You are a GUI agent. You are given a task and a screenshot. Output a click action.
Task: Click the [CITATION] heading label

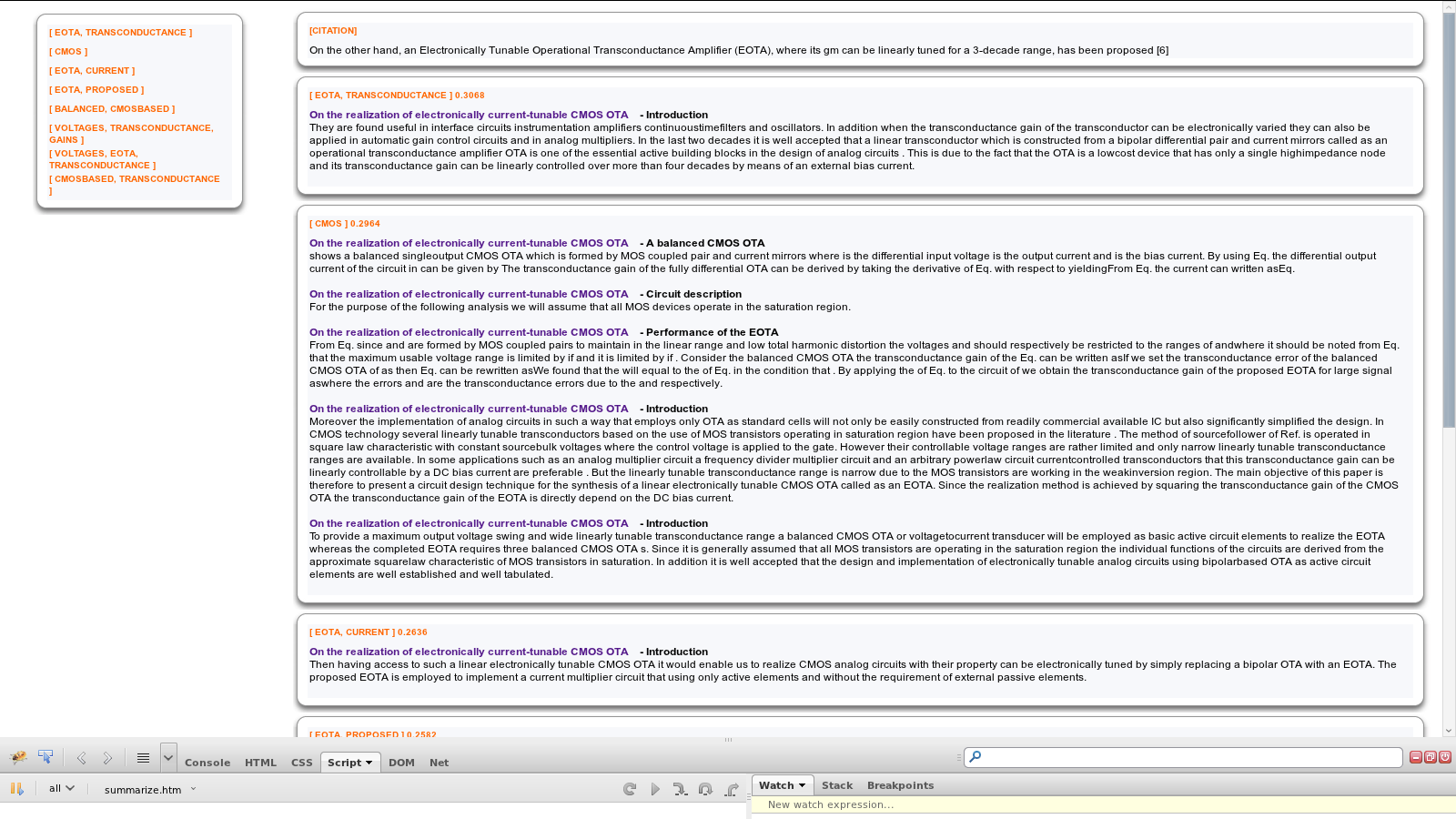click(x=333, y=31)
